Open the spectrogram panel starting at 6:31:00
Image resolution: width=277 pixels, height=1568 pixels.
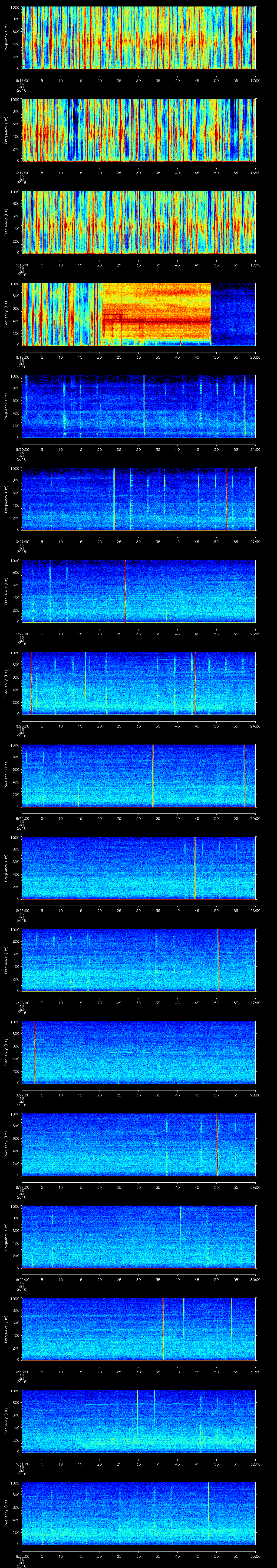point(139,1421)
